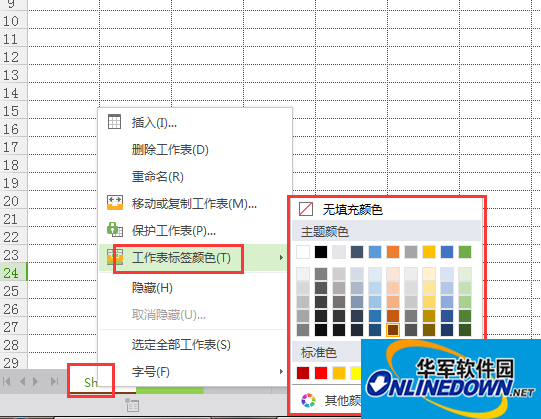Viewport: 541px width, 419px height.
Task: Go to next sheet using navigation arrow
Action: click(35, 381)
